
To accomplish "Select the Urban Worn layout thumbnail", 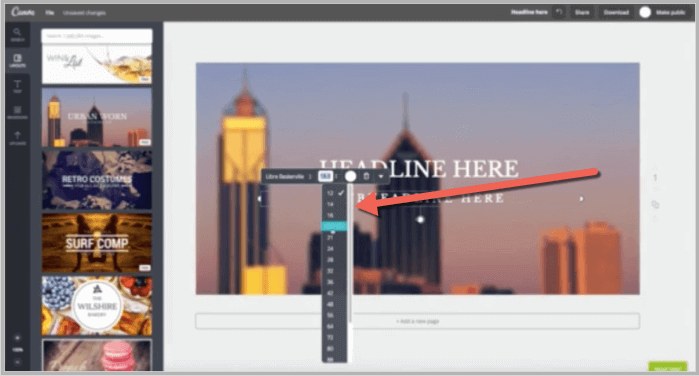I will (97, 117).
